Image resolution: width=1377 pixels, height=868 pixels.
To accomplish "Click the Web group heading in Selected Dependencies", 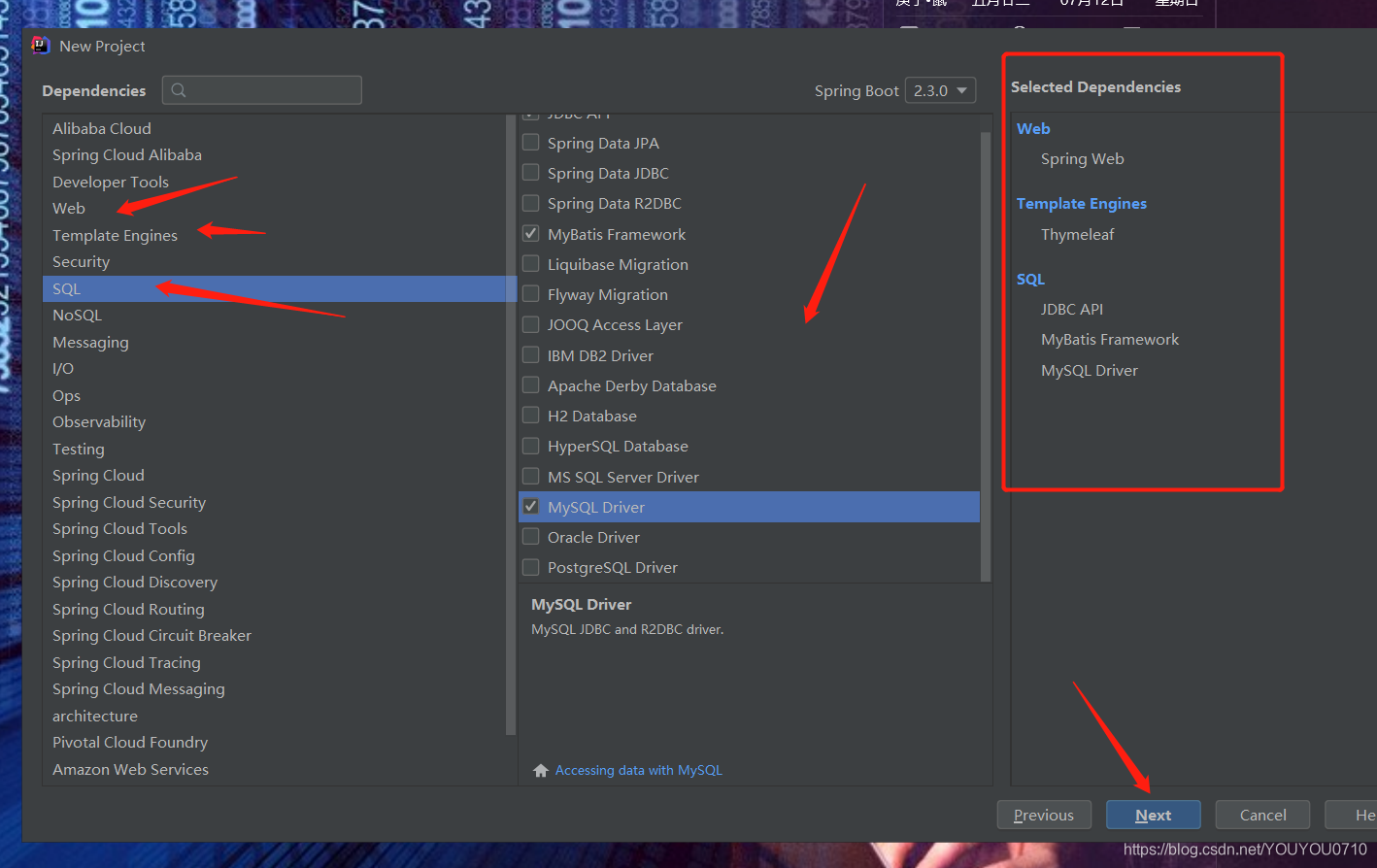I will (x=1033, y=129).
